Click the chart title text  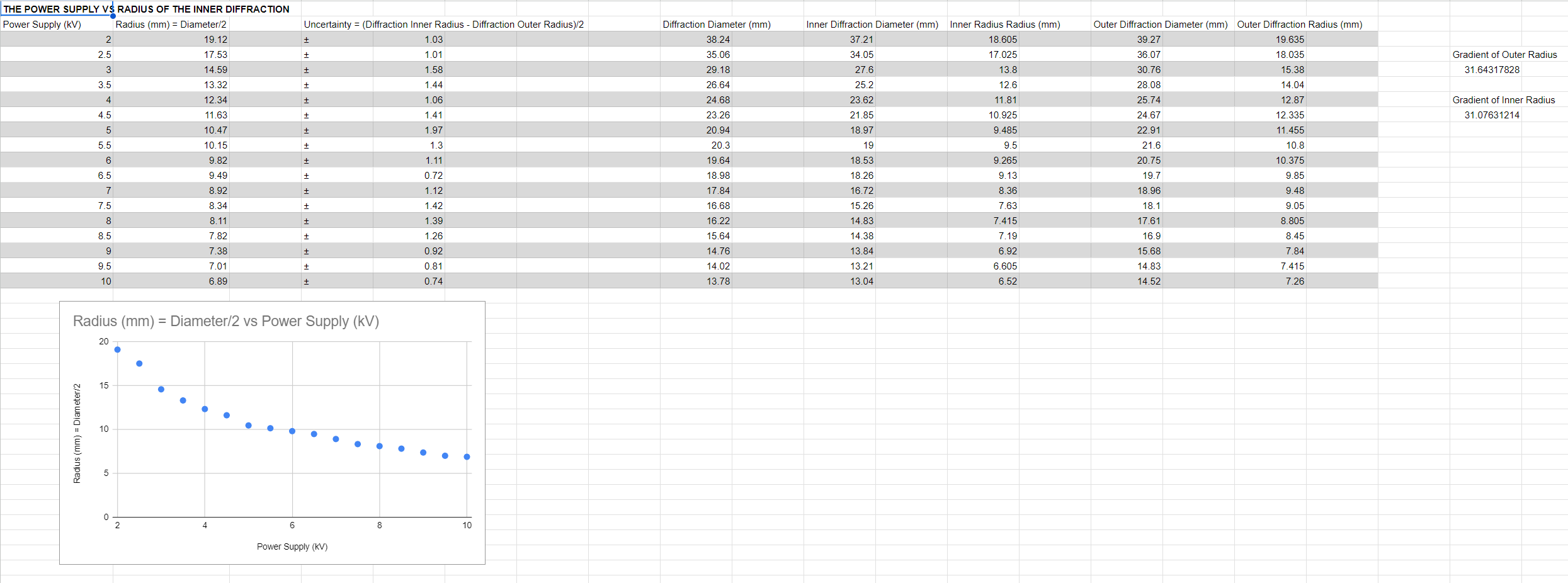point(226,321)
